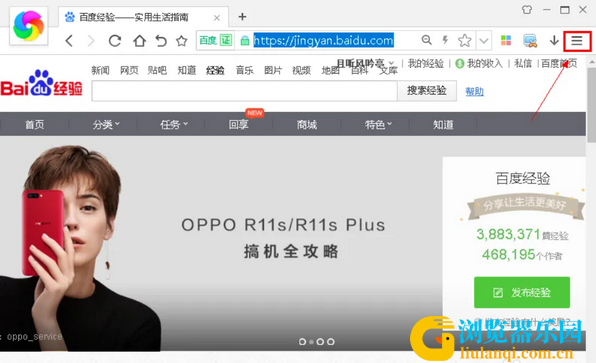Reload the page with refresh icon
Viewport: 596px width, 363px height.
tap(114, 41)
